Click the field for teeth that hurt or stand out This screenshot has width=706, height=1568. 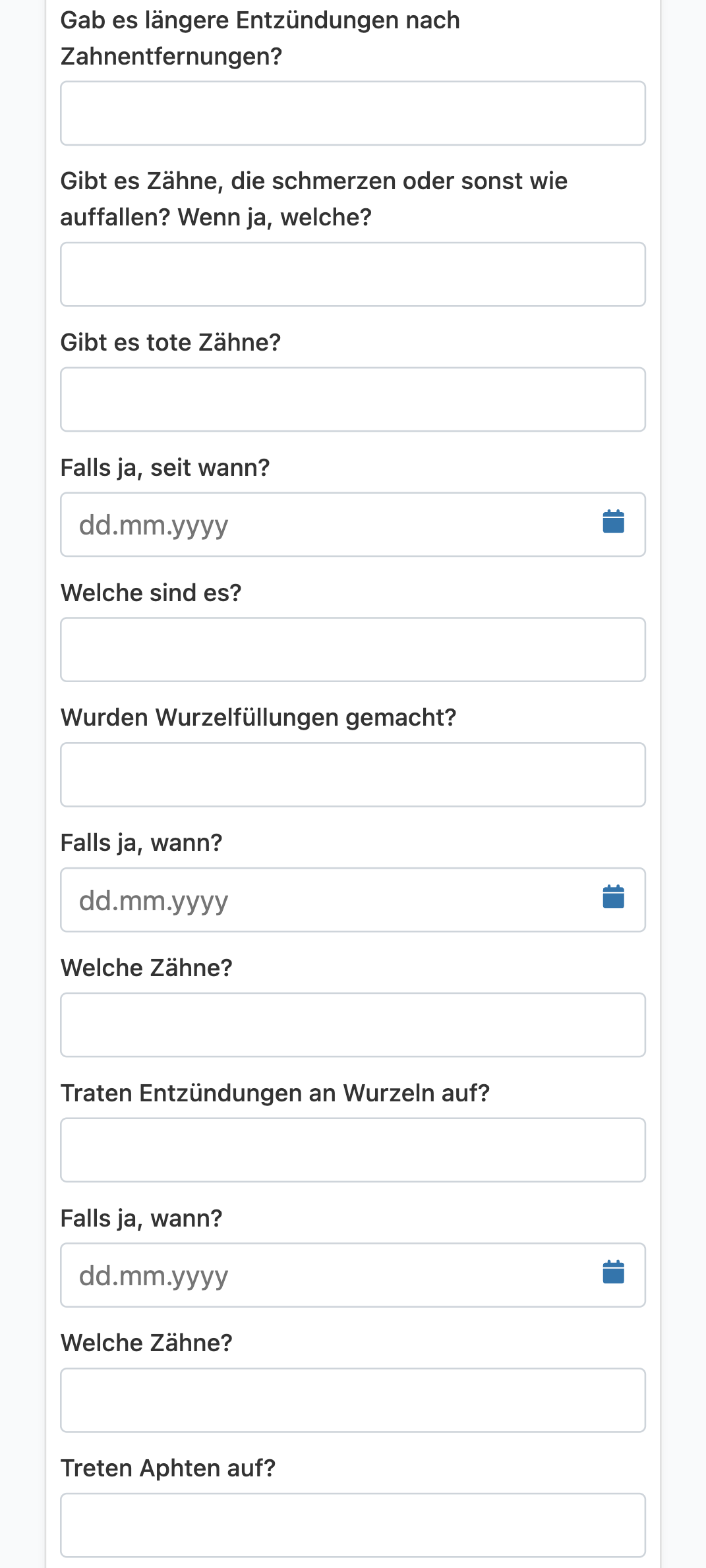[353, 274]
